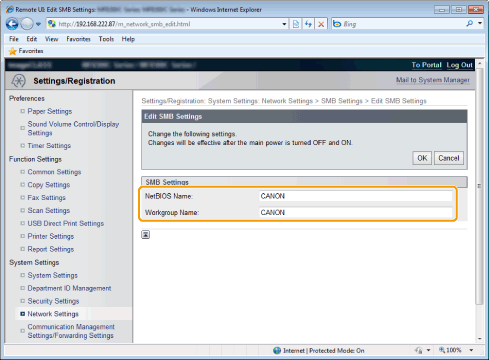Open the Tools menu
The width and height of the screenshot is (489, 360).
tap(106, 39)
